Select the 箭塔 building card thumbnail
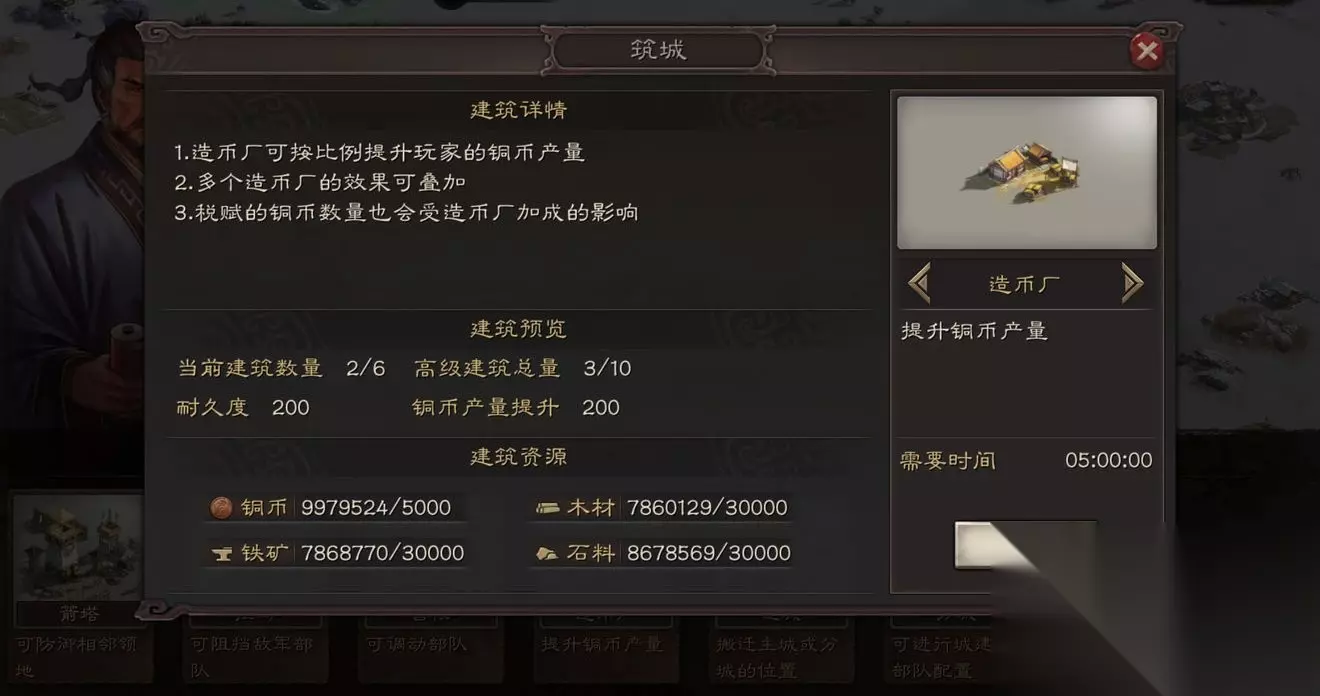This screenshot has width=1320, height=696. click(x=78, y=546)
